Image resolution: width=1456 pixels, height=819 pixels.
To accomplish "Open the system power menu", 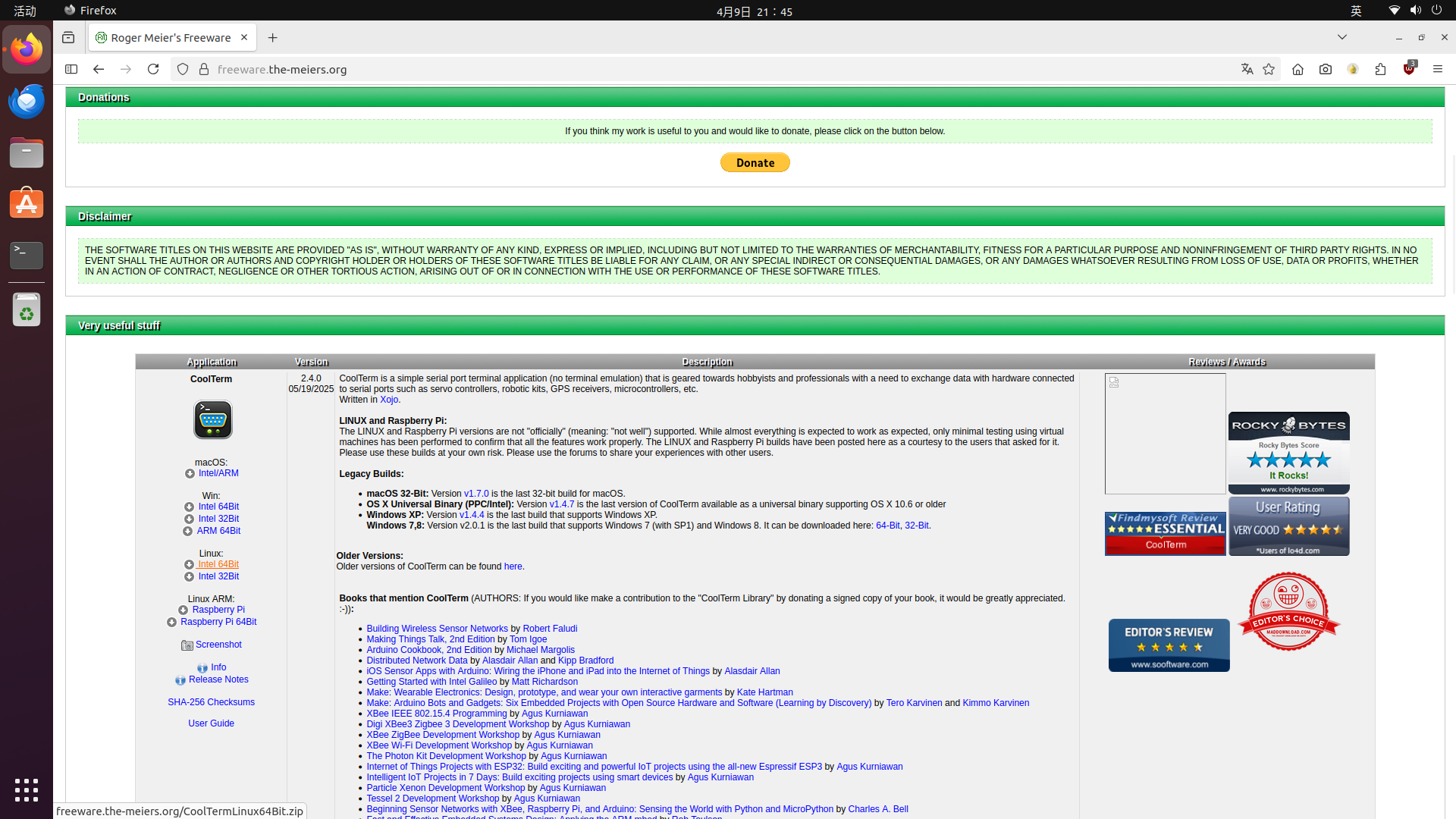I will [1436, 11].
